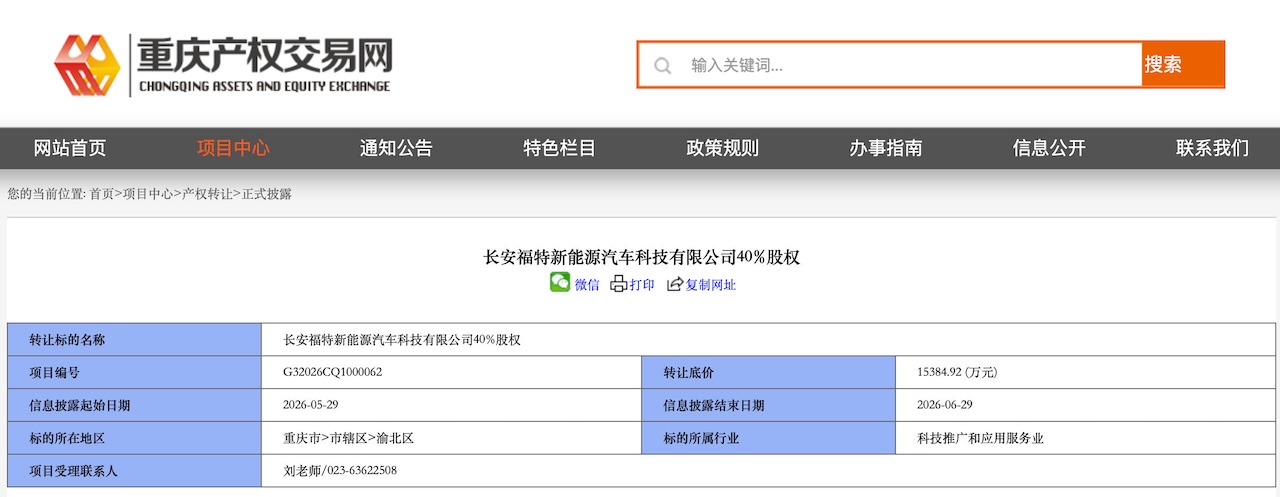
Task: Go to 产权转让 in the breadcrumb
Action: point(207,194)
